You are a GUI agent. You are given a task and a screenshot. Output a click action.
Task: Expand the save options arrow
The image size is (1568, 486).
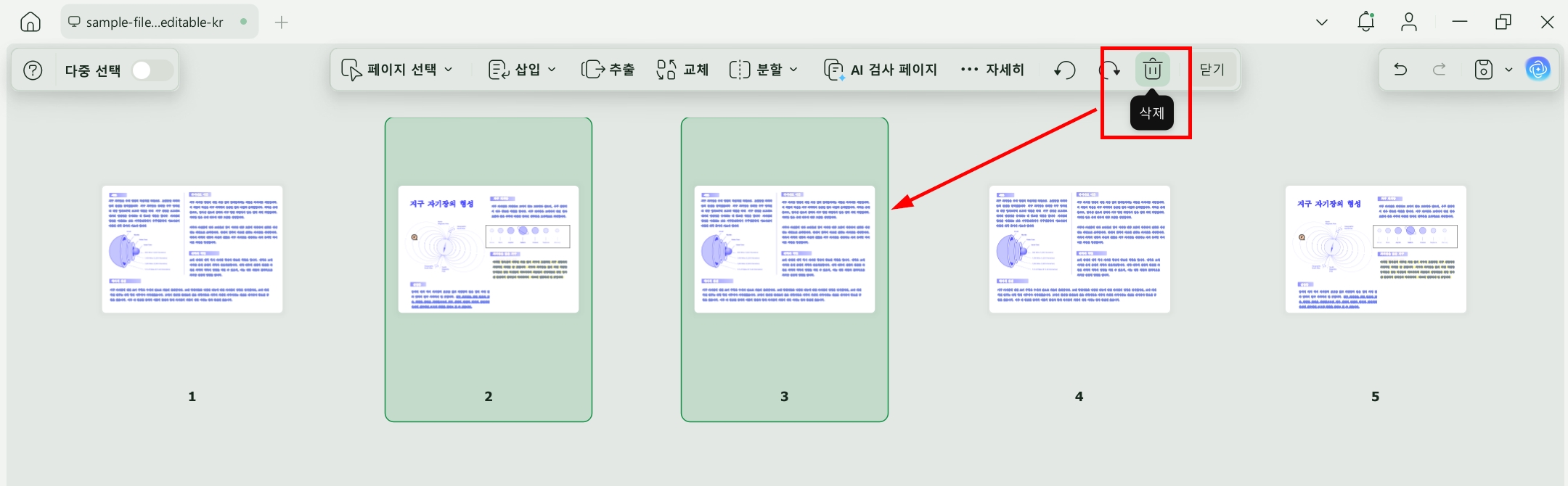1508,70
